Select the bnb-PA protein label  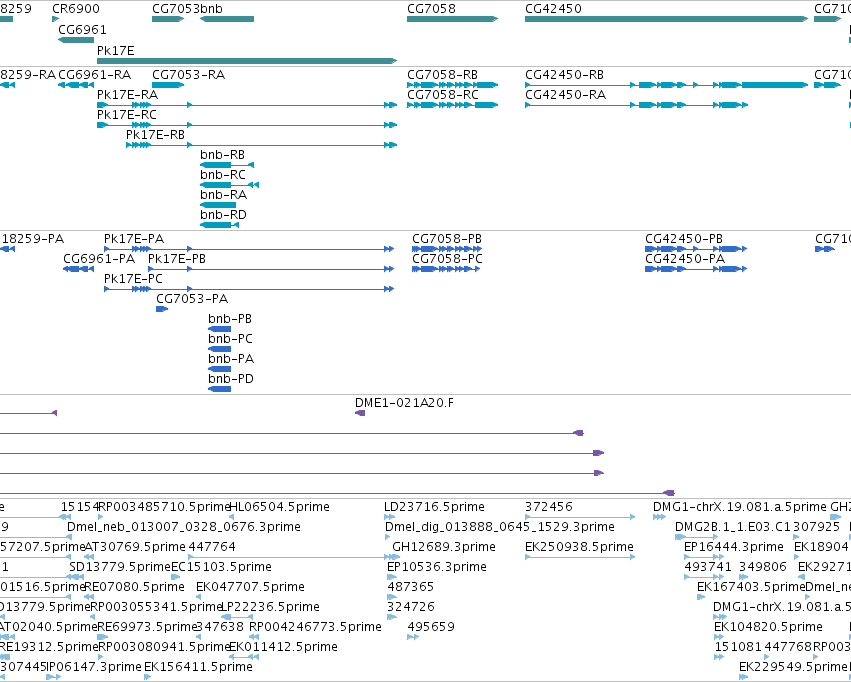(231, 359)
